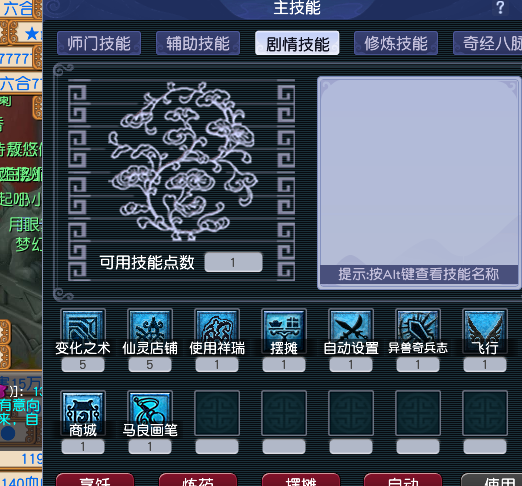This screenshot has width=522, height=486.
Task: Switch to the 师门技能 tab
Action: pos(99,43)
